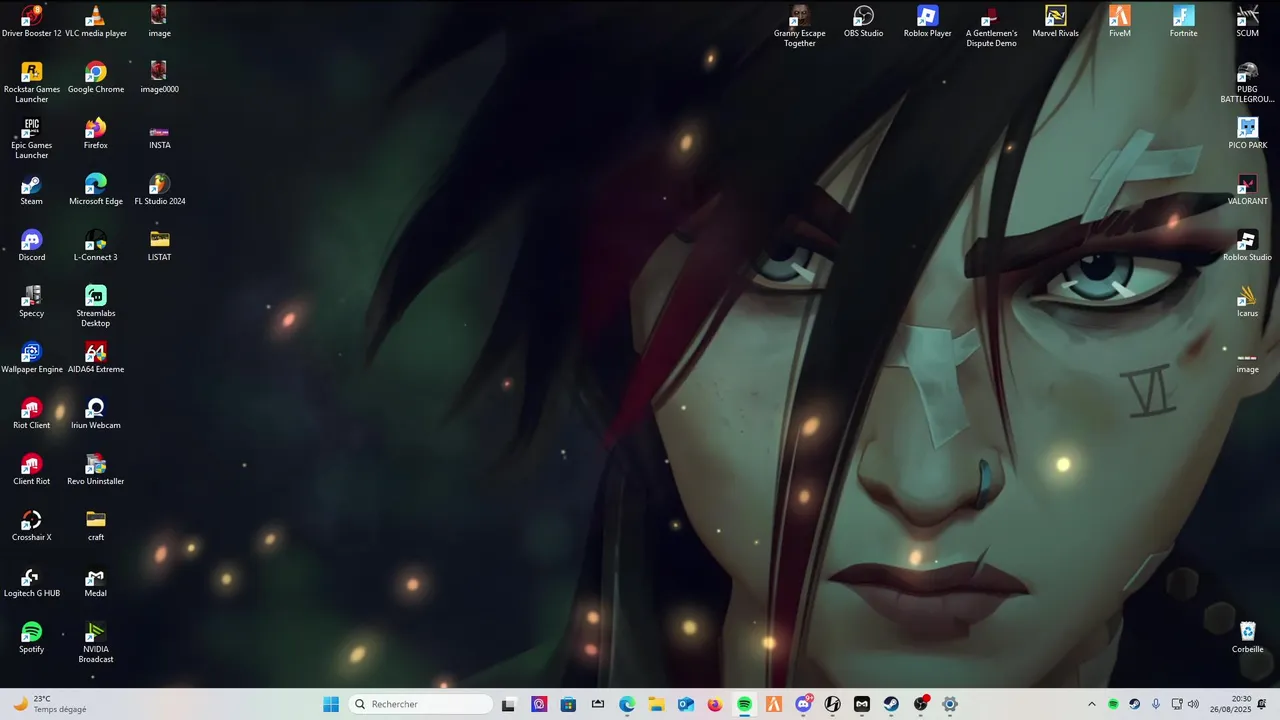Select the Roblox Player shortcut
The image size is (1280, 720).
[x=928, y=21]
